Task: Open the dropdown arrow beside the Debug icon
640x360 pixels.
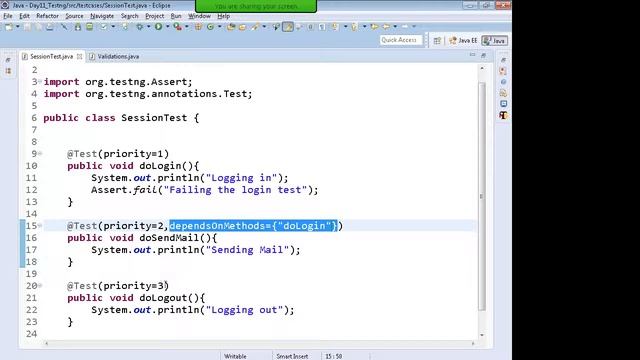Action: click(x=149, y=27)
